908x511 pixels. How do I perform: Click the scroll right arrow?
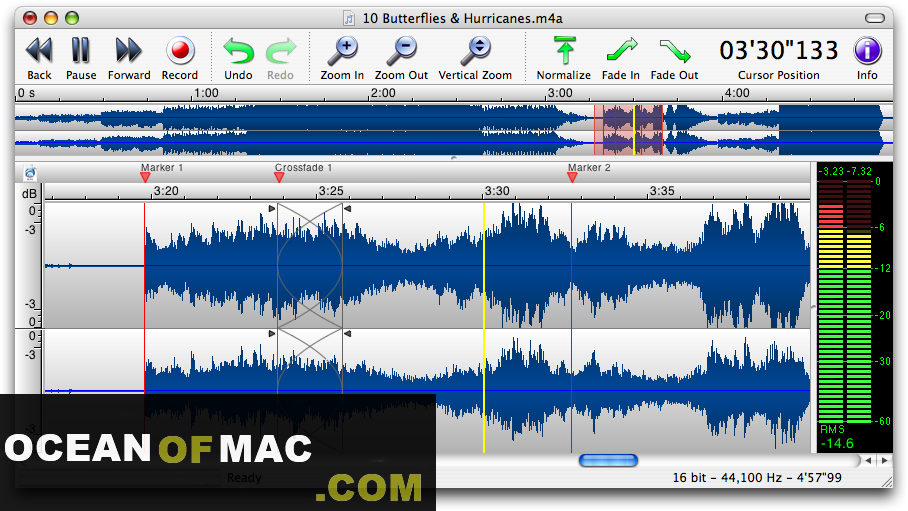pos(884,460)
